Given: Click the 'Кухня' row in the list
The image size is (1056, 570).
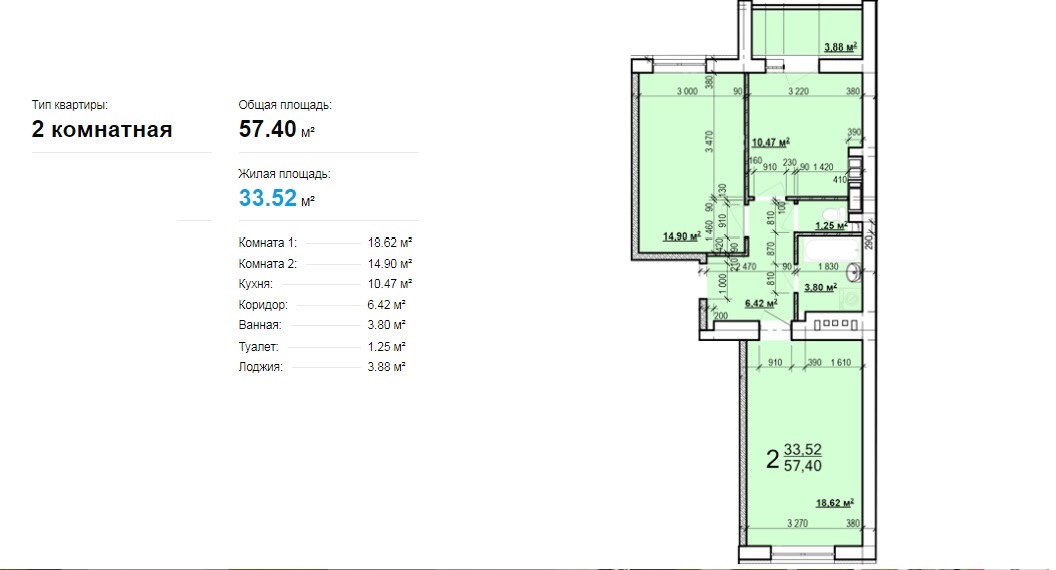Looking at the screenshot, I should [325, 284].
